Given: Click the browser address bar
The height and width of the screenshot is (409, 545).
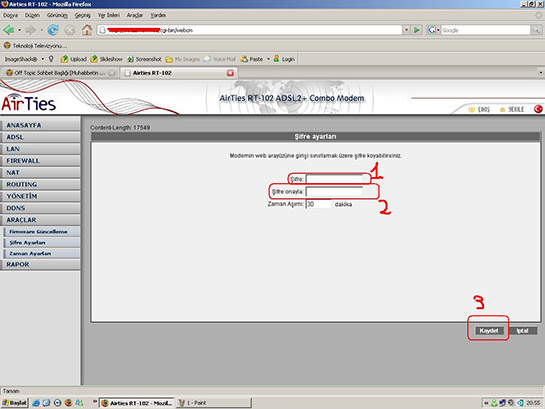Looking at the screenshot, I should coord(250,30).
